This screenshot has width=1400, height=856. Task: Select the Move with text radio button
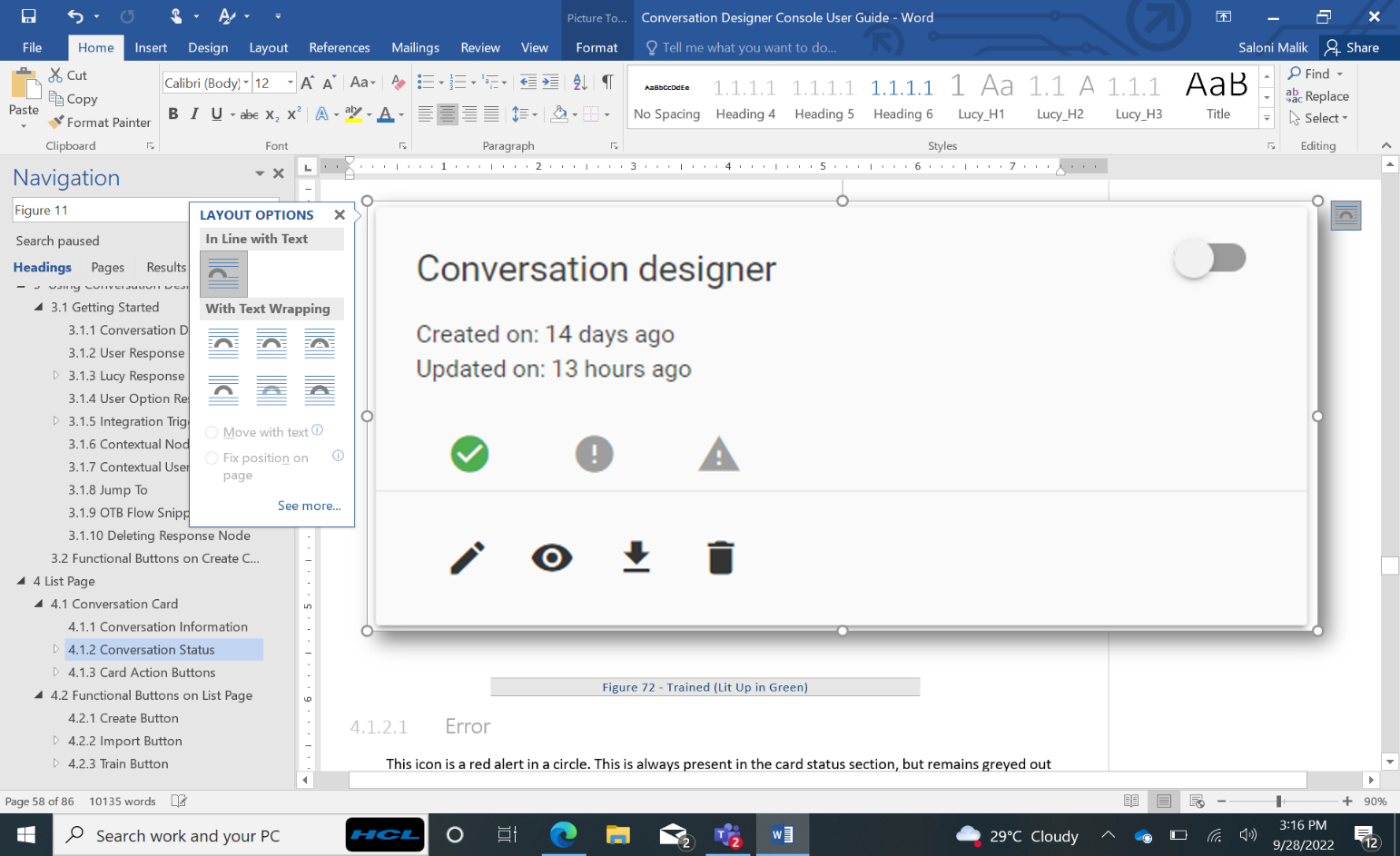[x=212, y=432]
